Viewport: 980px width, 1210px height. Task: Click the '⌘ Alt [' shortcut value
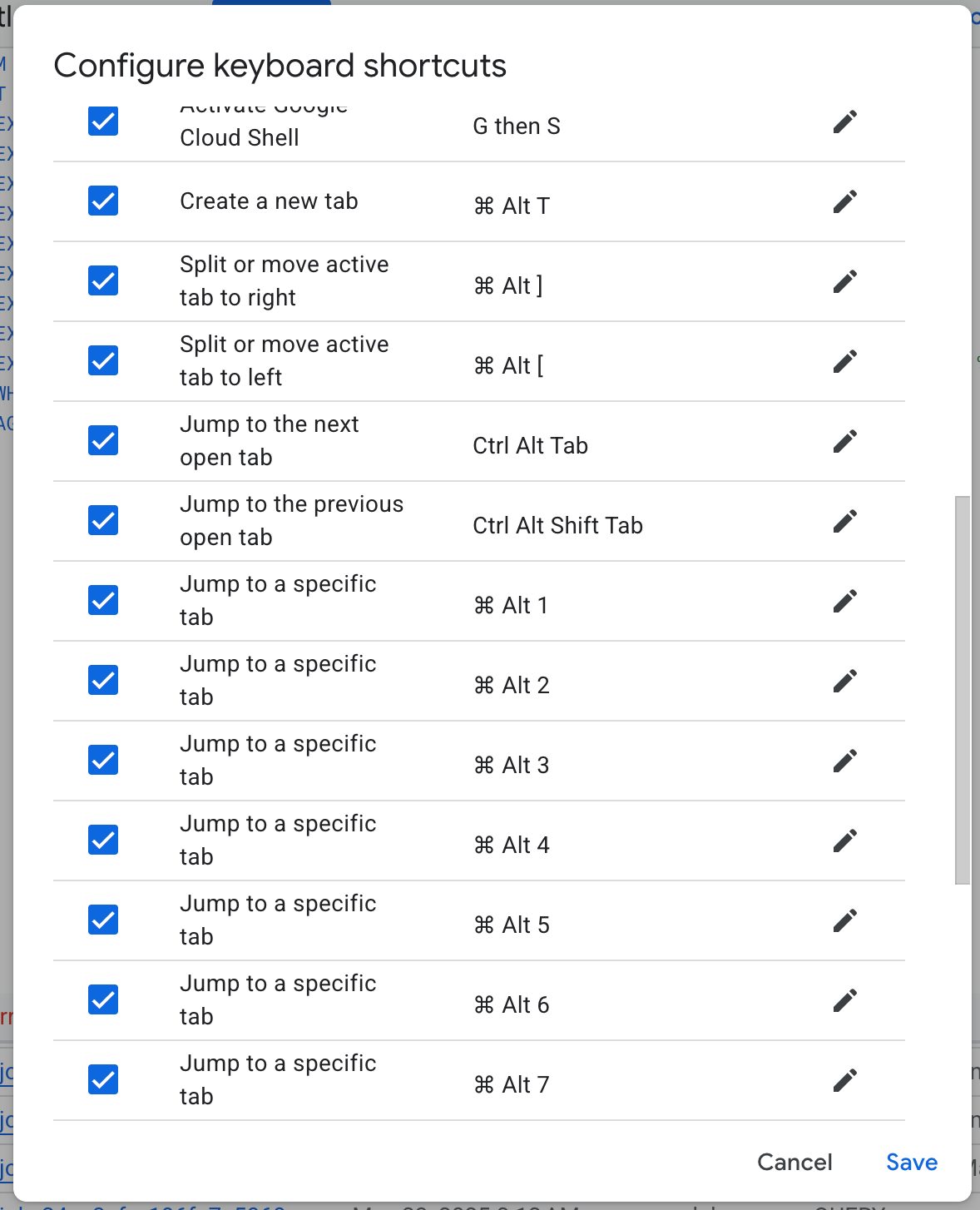tap(508, 365)
